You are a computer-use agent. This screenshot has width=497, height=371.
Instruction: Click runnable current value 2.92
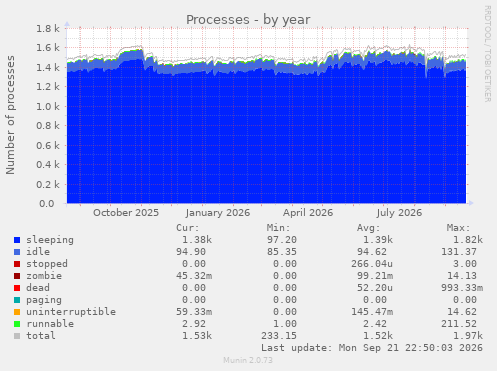[194, 324]
